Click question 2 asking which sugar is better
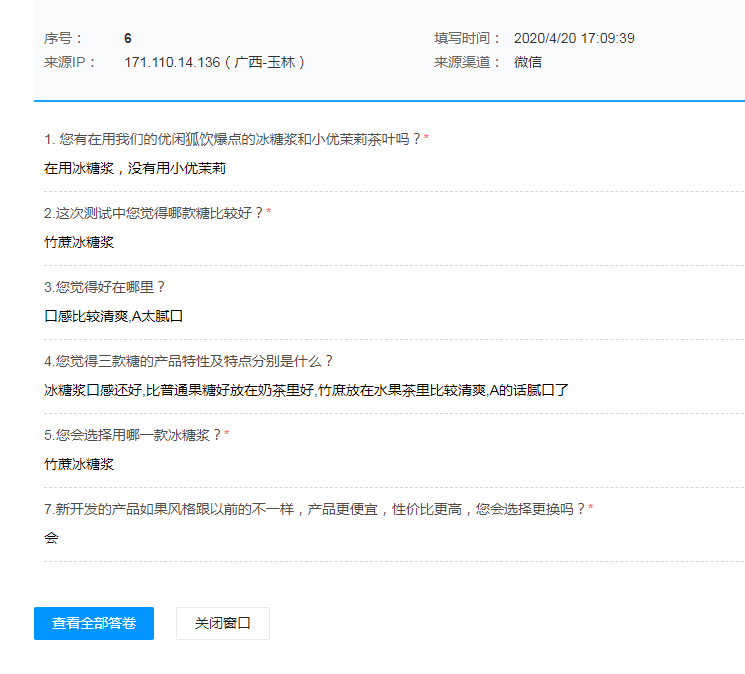This screenshot has height=674, width=745. point(157,213)
